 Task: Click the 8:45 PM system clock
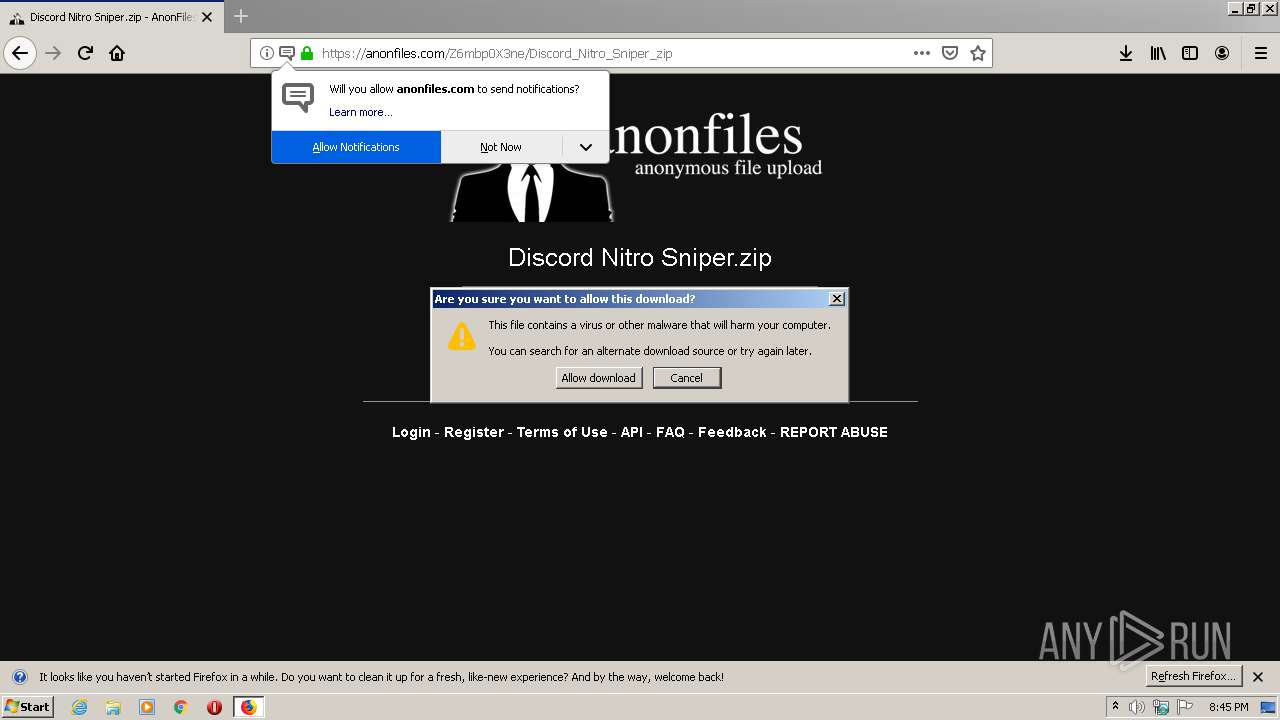click(x=1228, y=707)
